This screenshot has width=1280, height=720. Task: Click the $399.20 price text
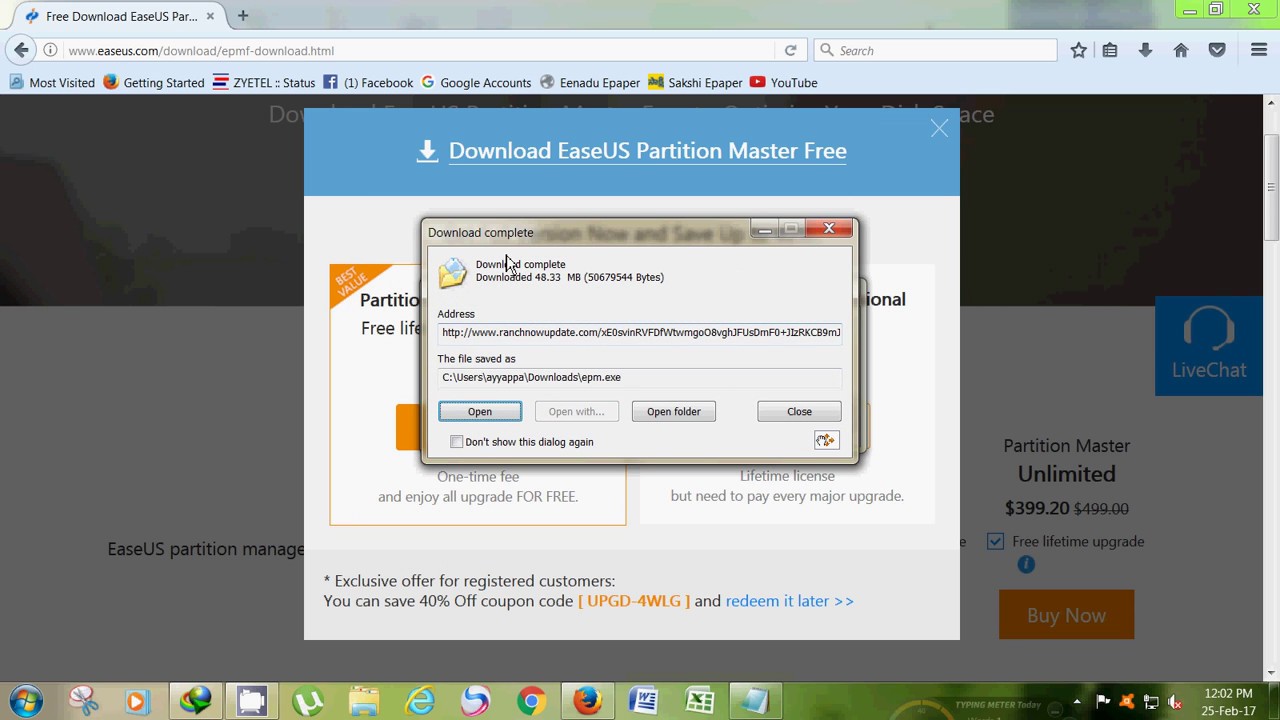(x=1037, y=508)
